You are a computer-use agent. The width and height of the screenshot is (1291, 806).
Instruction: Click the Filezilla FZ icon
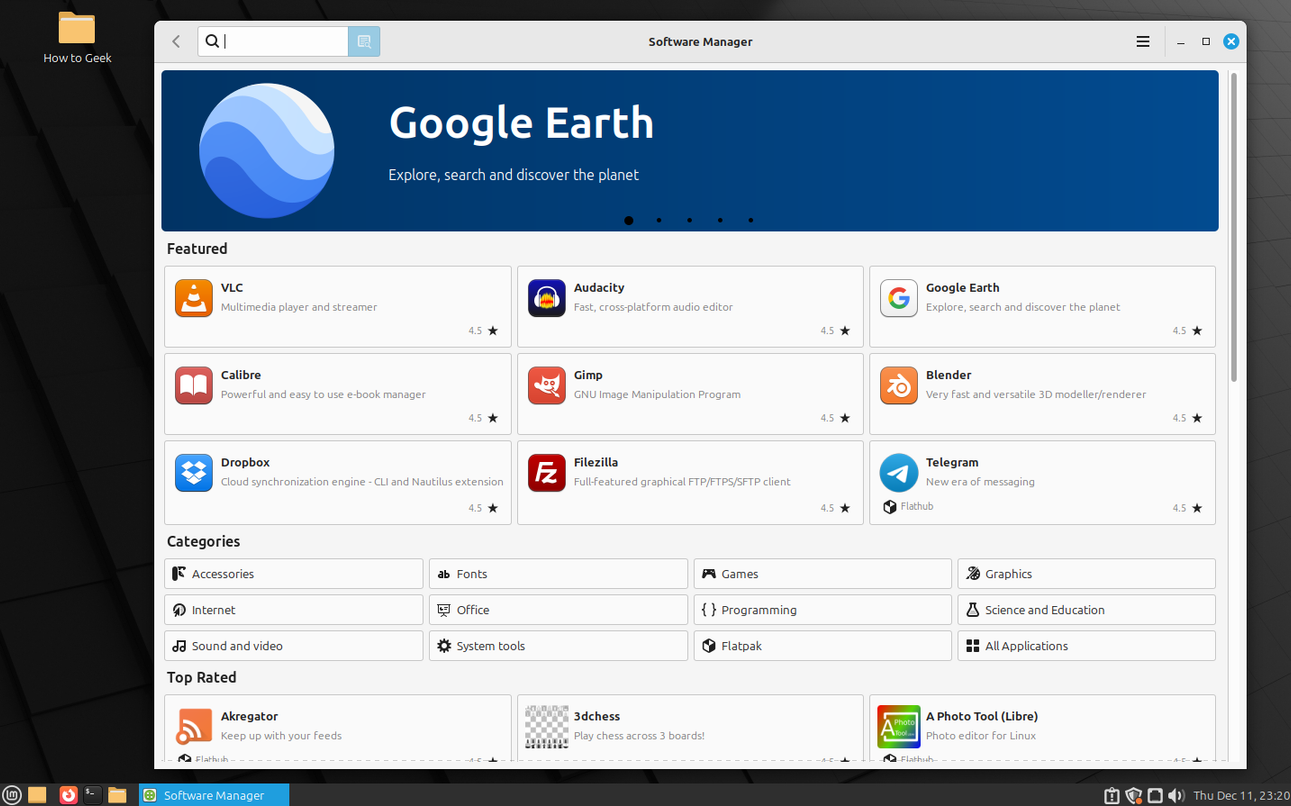(x=546, y=473)
